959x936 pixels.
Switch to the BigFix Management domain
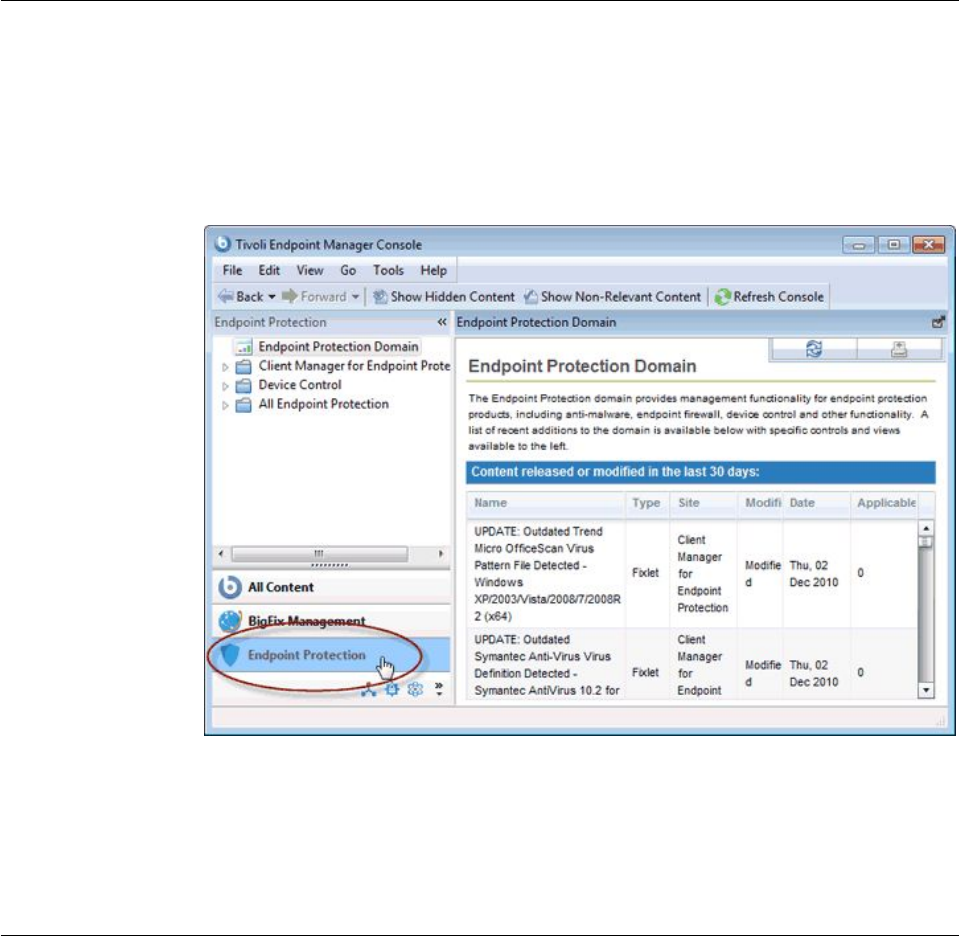point(331,621)
